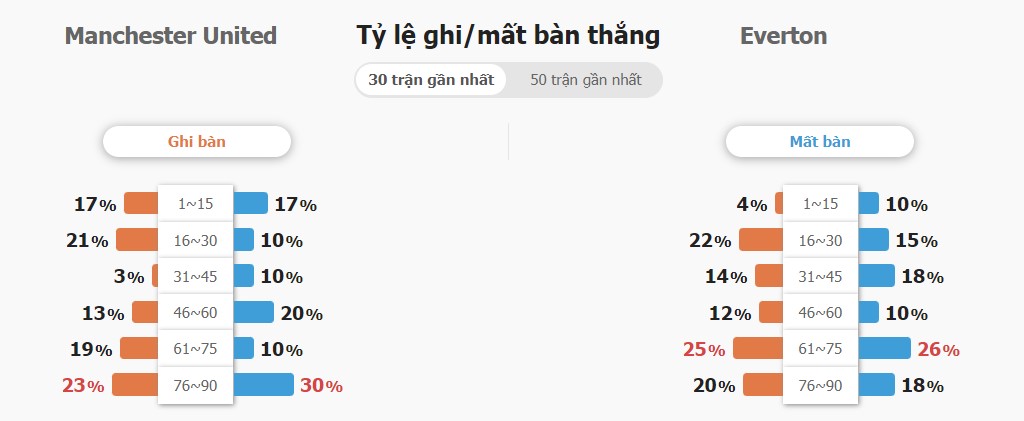1024x421 pixels.
Task: Select the 30 trận gần nhất toggle
Action: tap(431, 80)
